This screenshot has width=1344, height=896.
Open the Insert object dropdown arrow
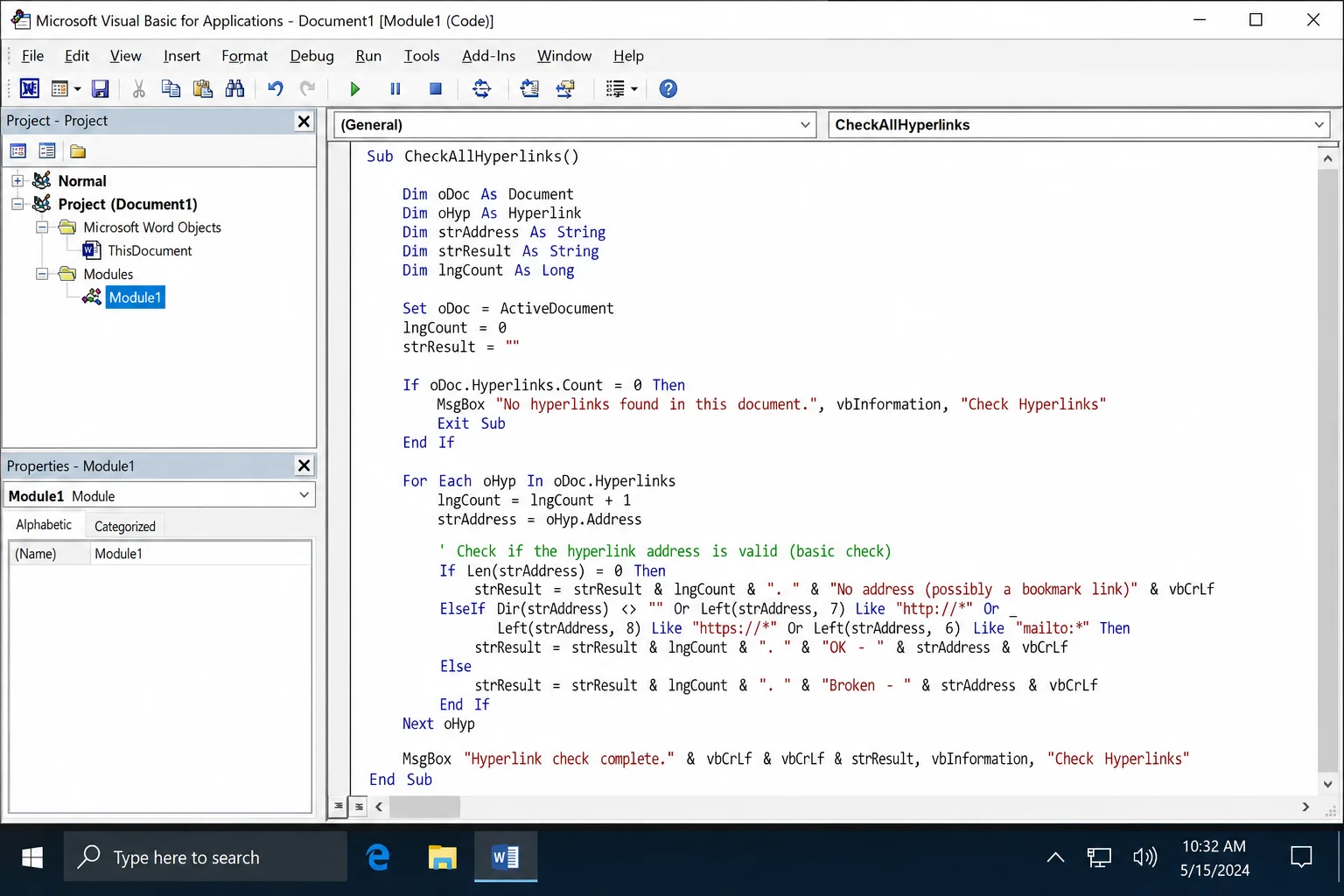coord(78,88)
